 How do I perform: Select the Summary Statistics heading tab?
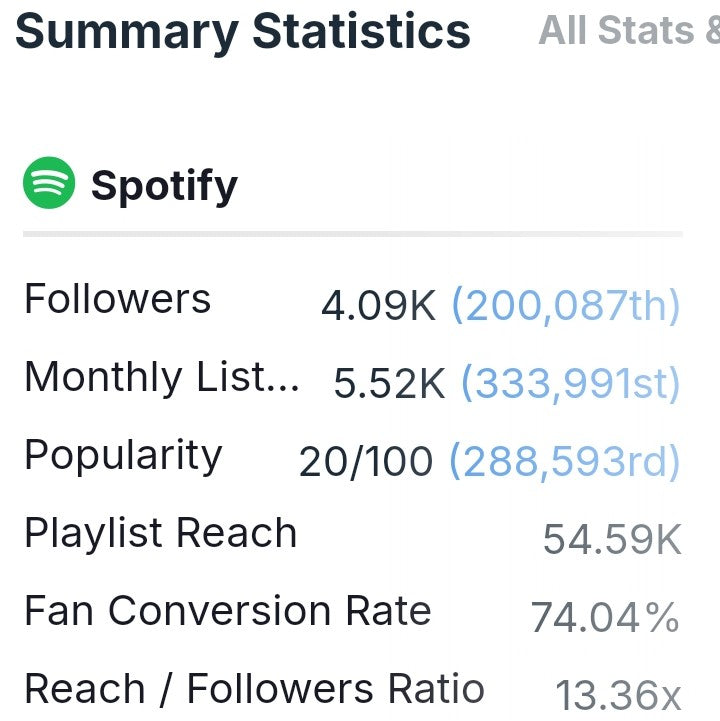coord(243,32)
